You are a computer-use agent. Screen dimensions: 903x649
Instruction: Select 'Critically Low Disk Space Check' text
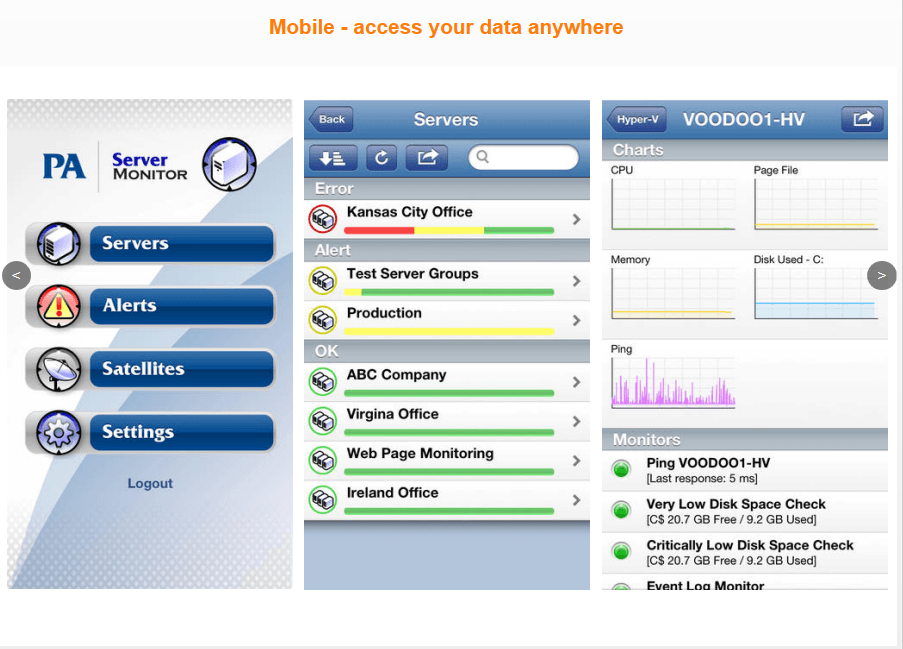750,545
